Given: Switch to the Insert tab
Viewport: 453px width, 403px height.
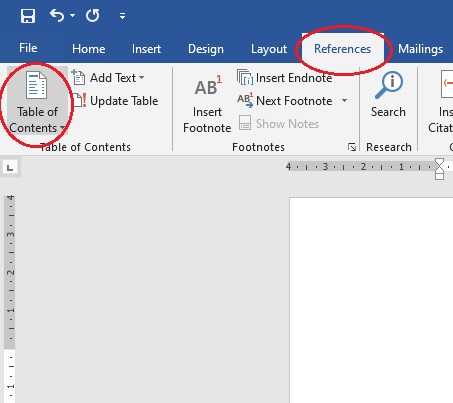Looking at the screenshot, I should (146, 49).
